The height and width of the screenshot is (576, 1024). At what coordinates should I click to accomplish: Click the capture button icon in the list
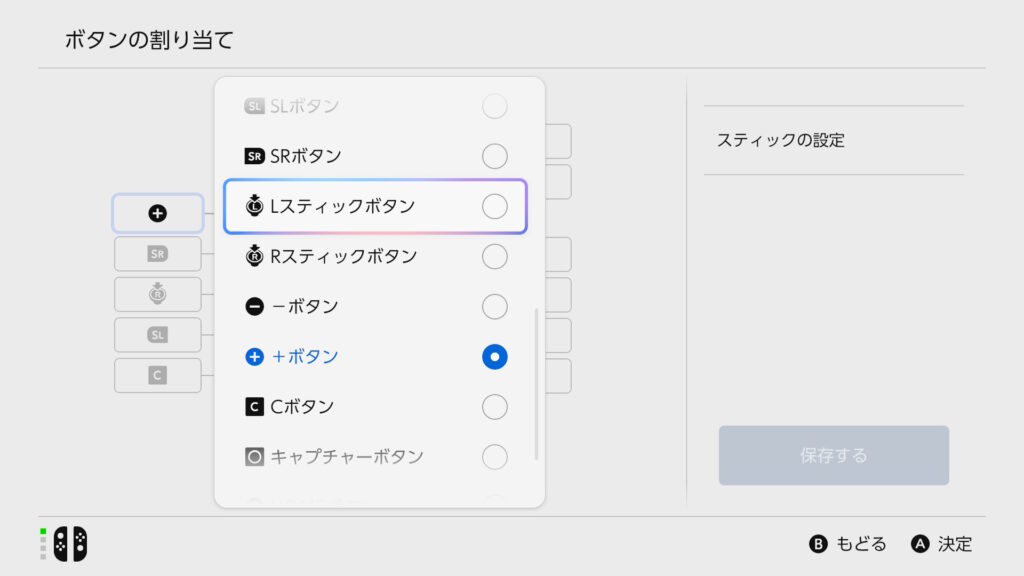[255, 457]
